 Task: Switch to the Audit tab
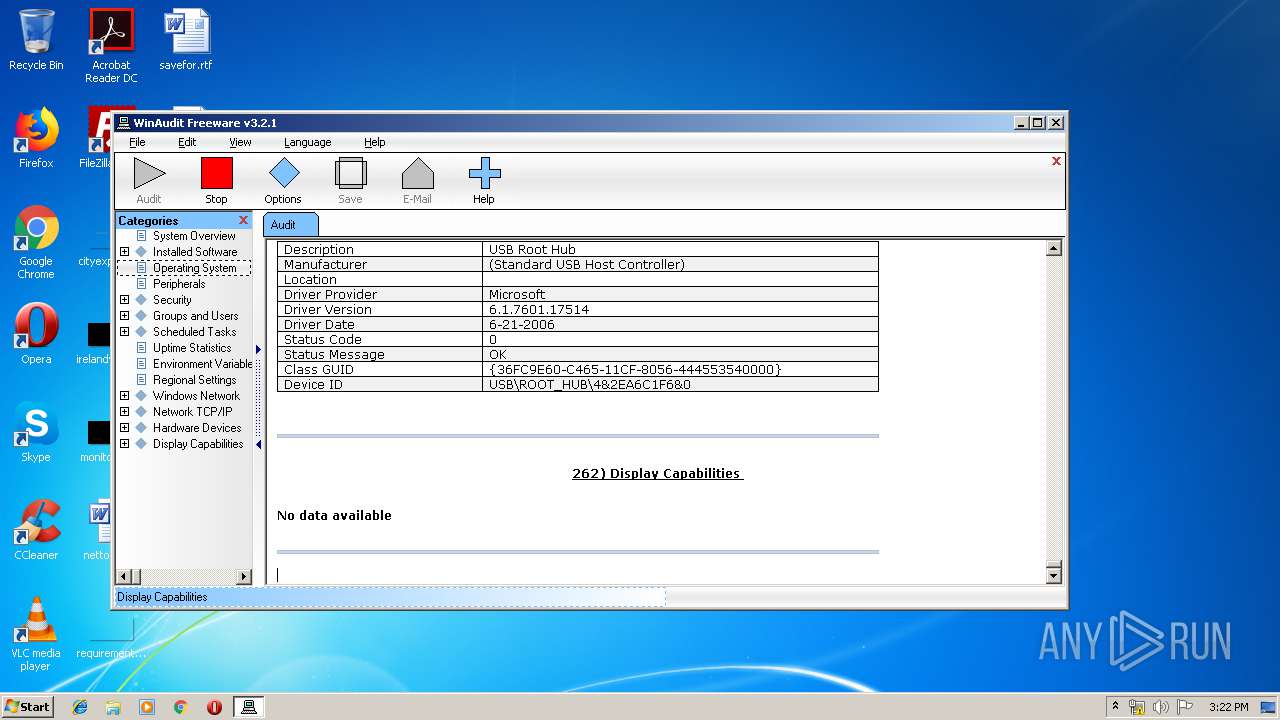click(x=290, y=225)
